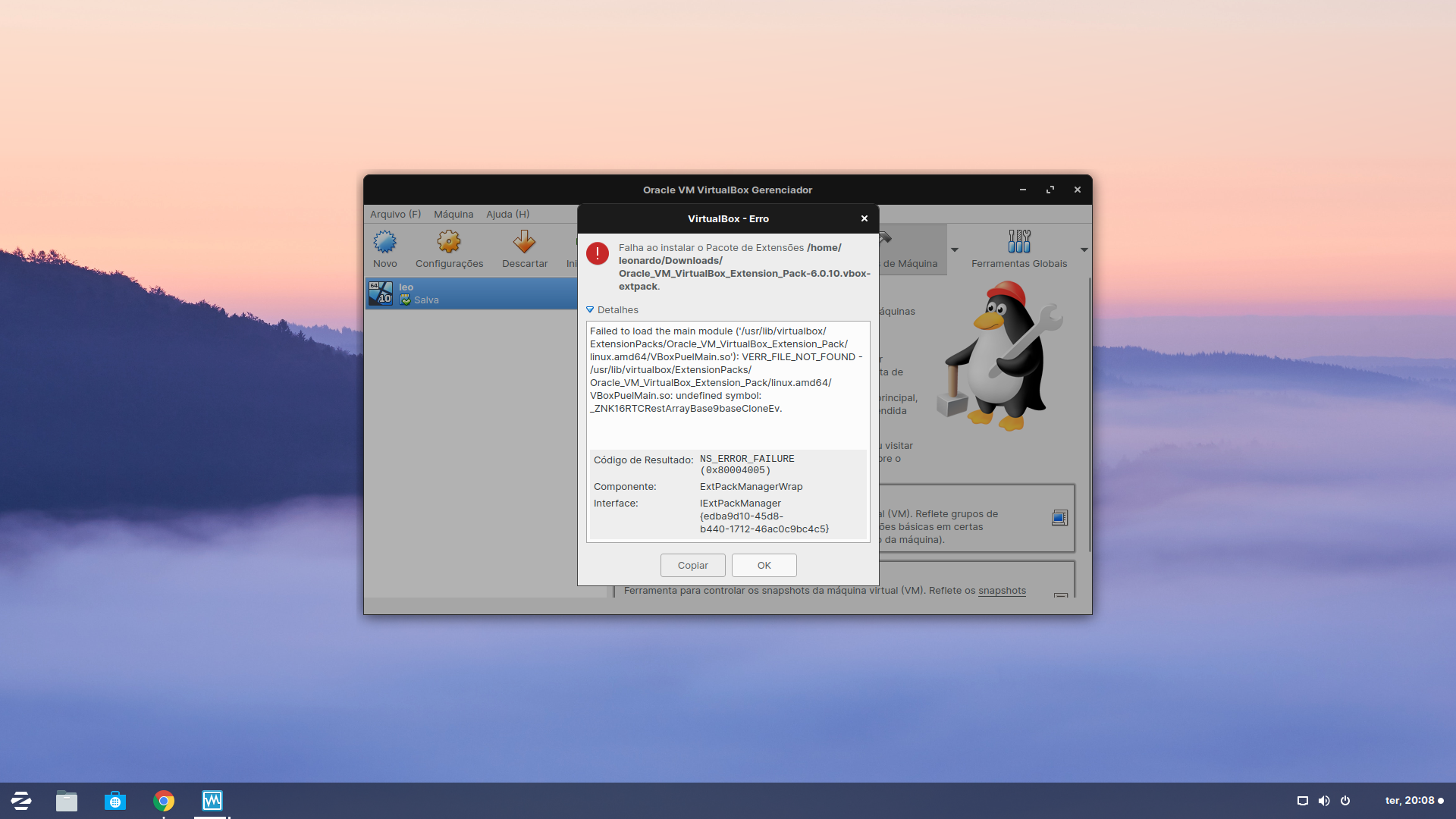The image size is (1456, 819).
Task: Open the Zorin start menu icon
Action: (x=21, y=801)
